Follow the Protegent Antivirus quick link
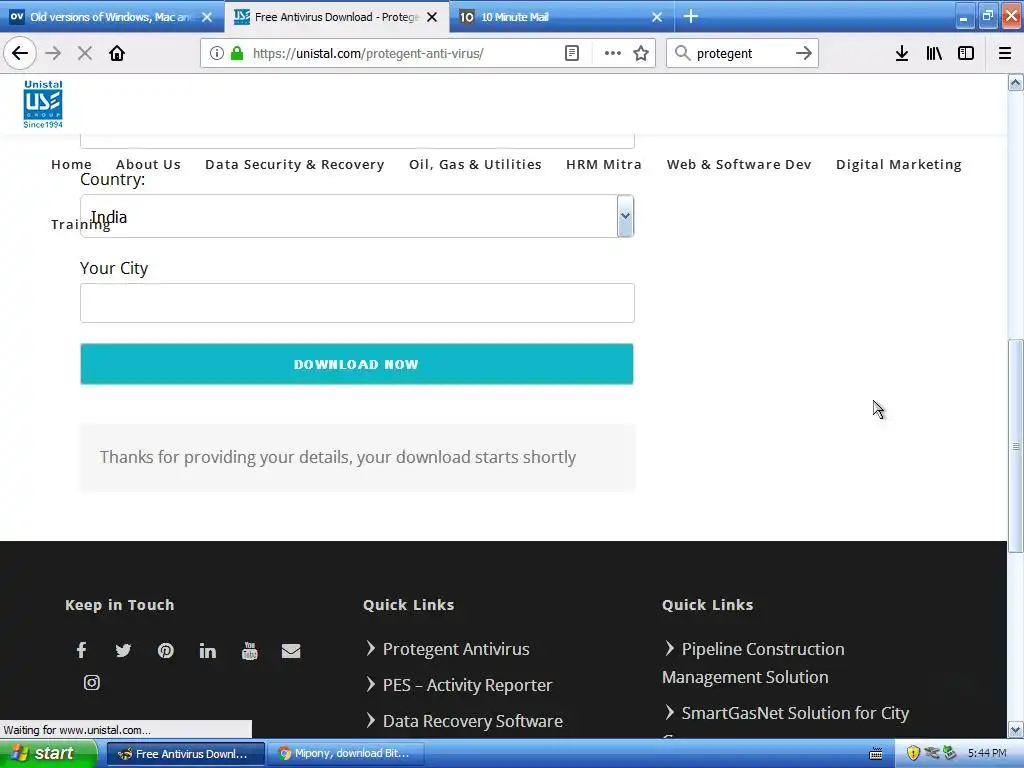 click(x=456, y=649)
